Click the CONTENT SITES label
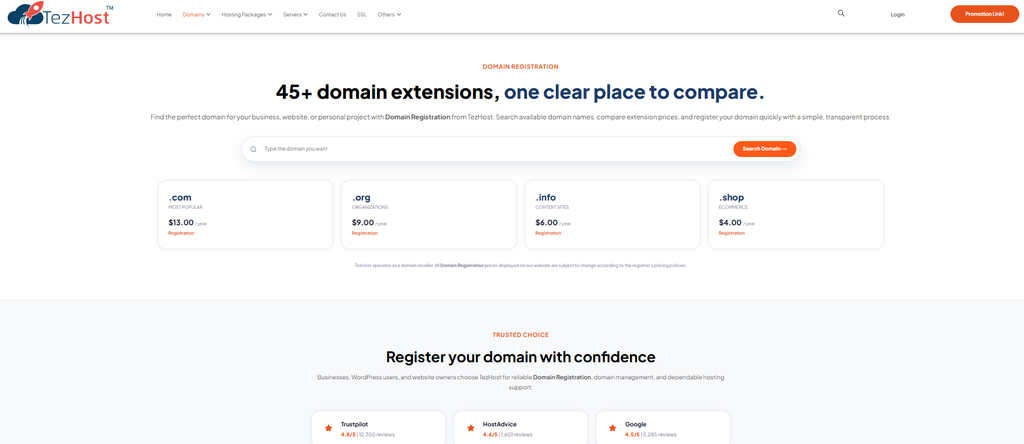Screen dimensions: 1024x444 pyautogui.click(x=552, y=208)
